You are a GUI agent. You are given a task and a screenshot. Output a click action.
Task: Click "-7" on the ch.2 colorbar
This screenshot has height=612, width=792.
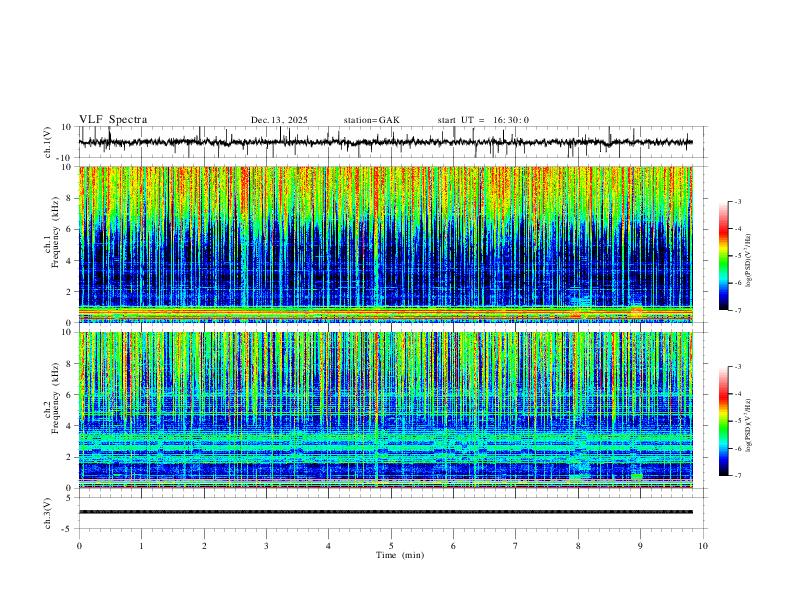point(738,476)
